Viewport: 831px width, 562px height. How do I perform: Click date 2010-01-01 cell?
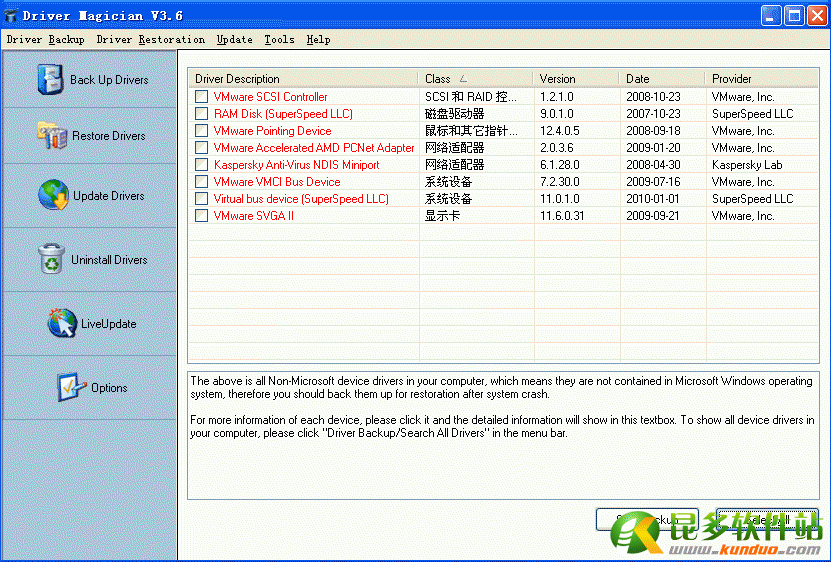pos(653,198)
